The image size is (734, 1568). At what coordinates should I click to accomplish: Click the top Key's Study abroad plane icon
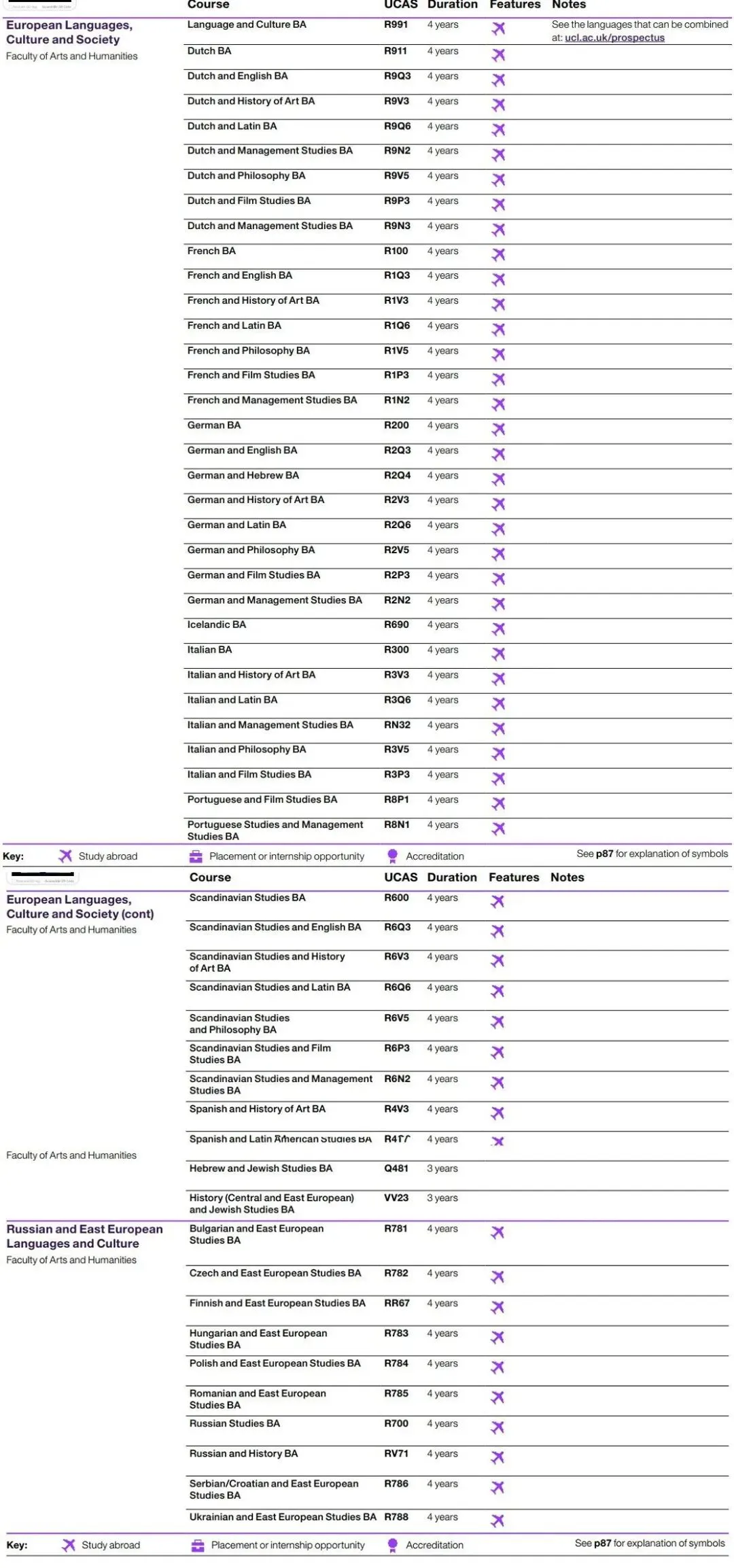[x=65, y=856]
